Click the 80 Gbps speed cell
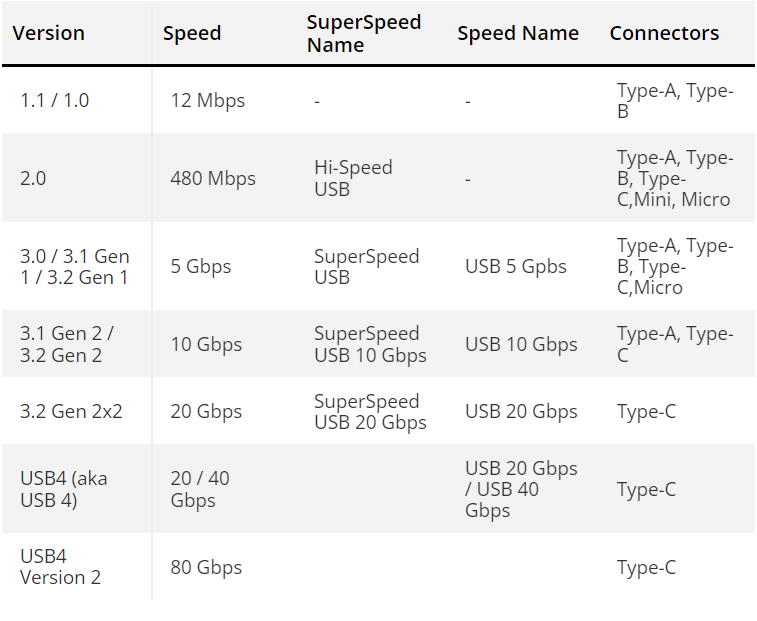757x621 pixels. coord(206,567)
